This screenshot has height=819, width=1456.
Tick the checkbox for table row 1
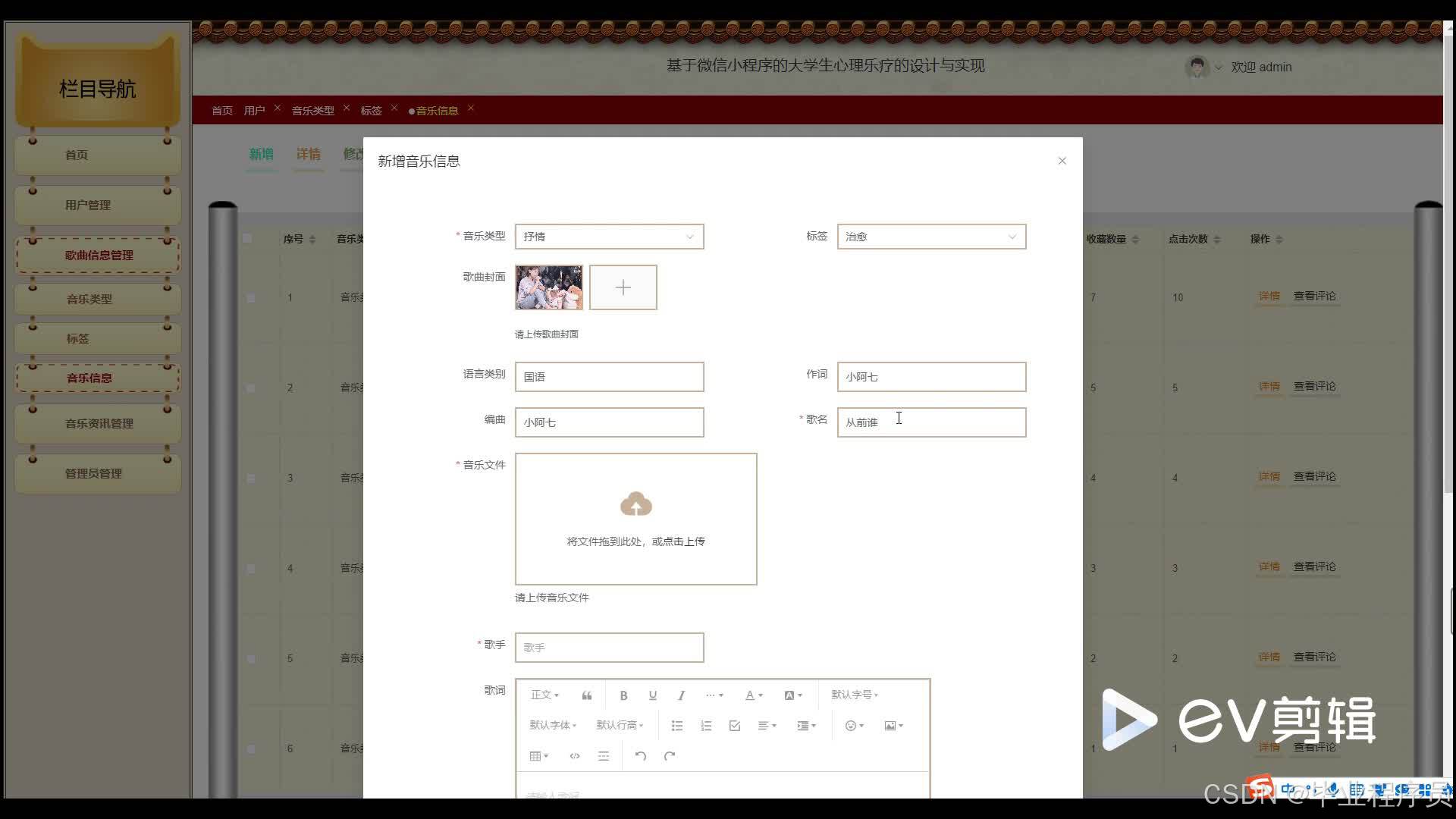(x=251, y=298)
